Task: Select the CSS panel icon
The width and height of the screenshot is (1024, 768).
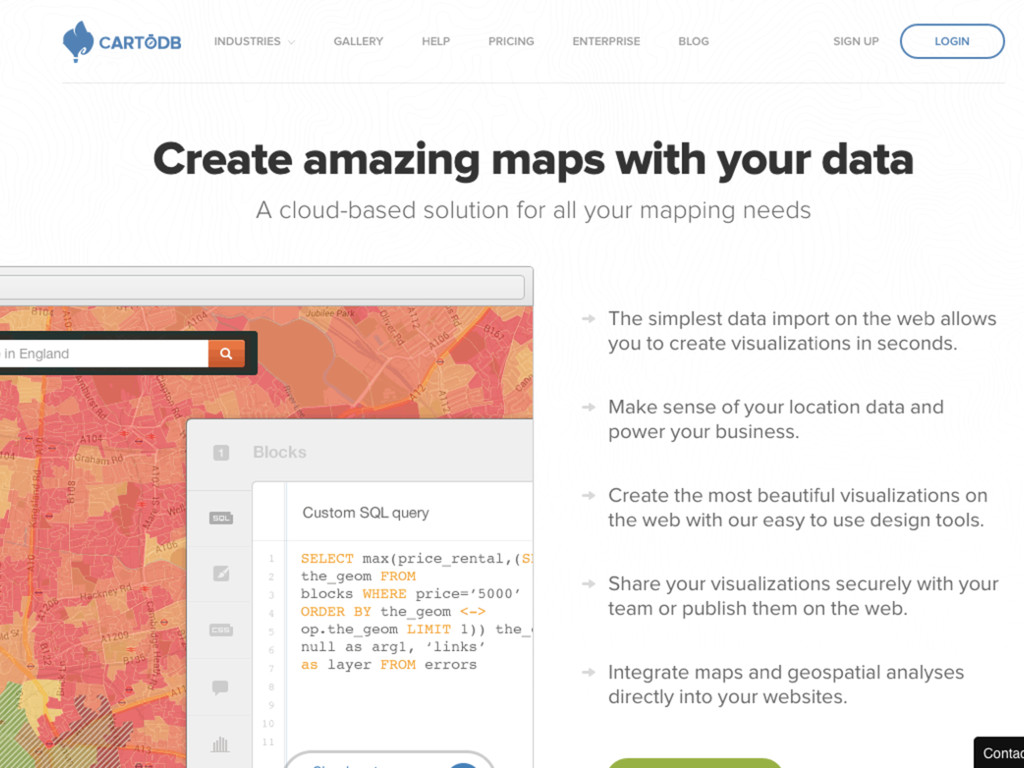Action: pyautogui.click(x=221, y=630)
